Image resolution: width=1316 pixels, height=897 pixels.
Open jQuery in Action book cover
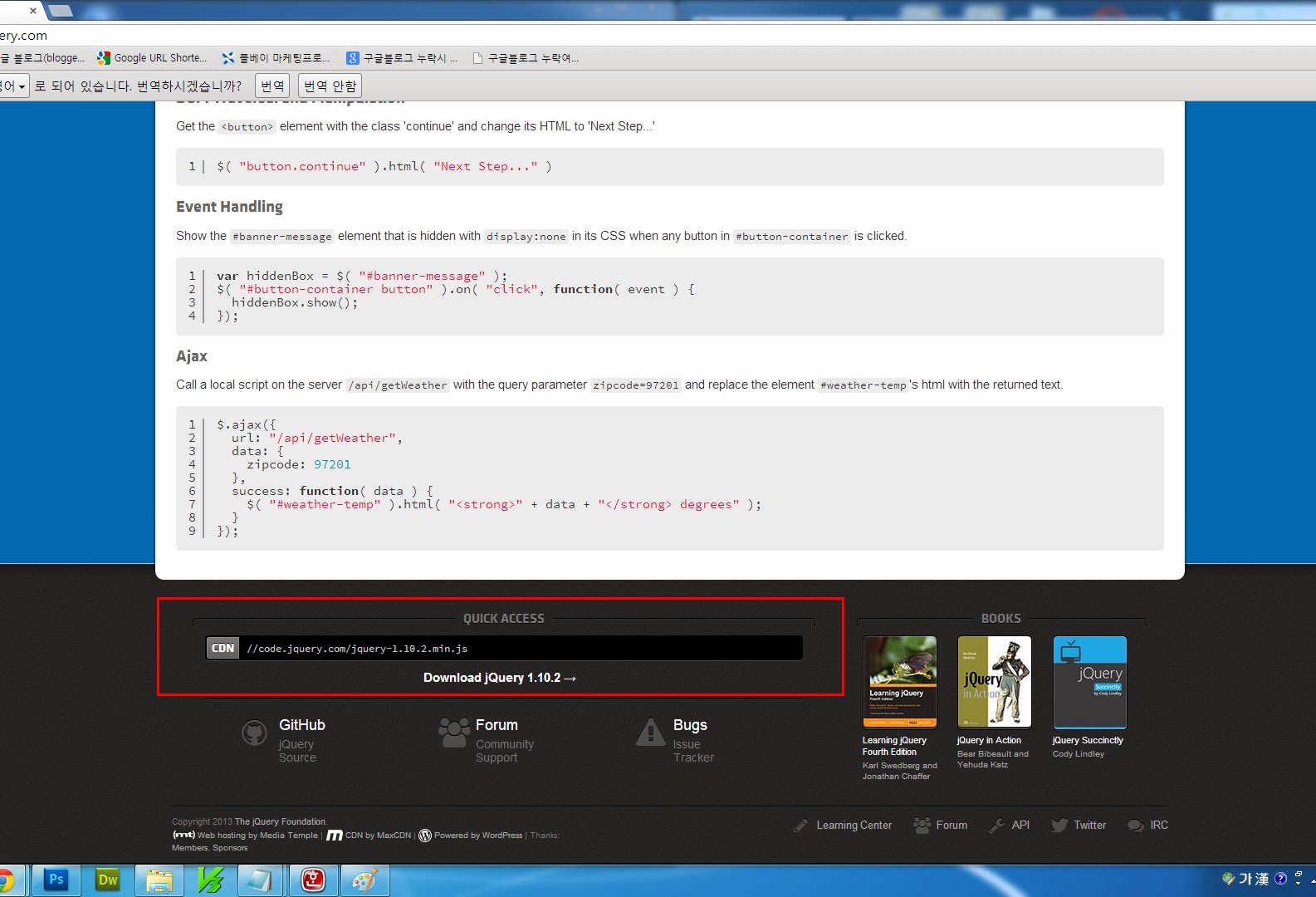[x=995, y=682]
